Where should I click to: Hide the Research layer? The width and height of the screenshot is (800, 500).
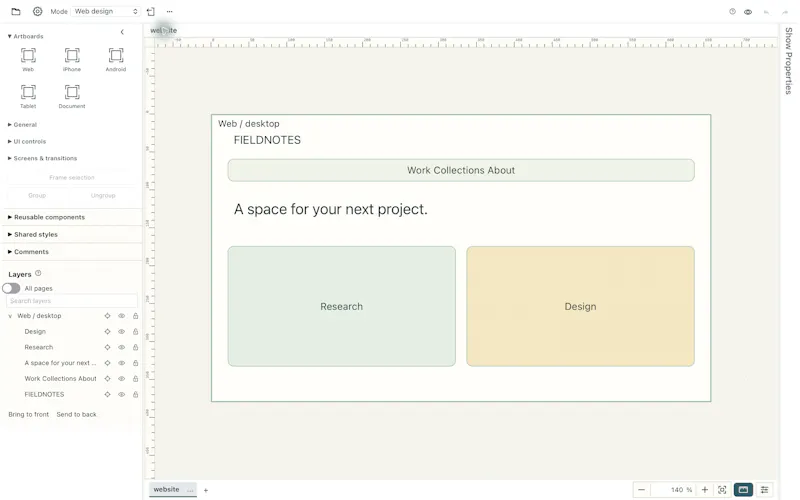(x=121, y=347)
